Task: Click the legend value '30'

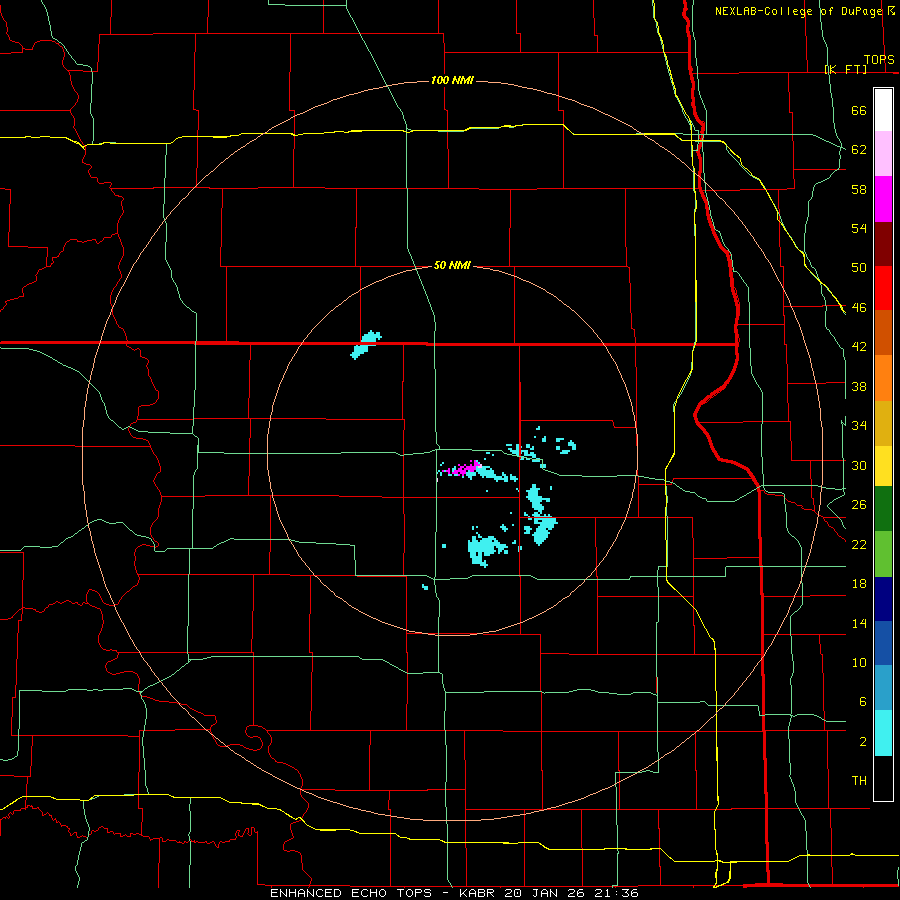Action: click(x=859, y=465)
